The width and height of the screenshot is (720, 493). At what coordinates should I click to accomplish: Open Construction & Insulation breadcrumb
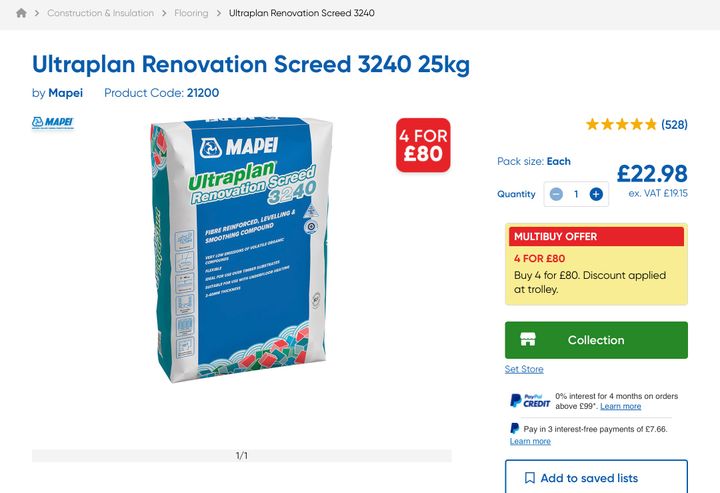(100, 14)
